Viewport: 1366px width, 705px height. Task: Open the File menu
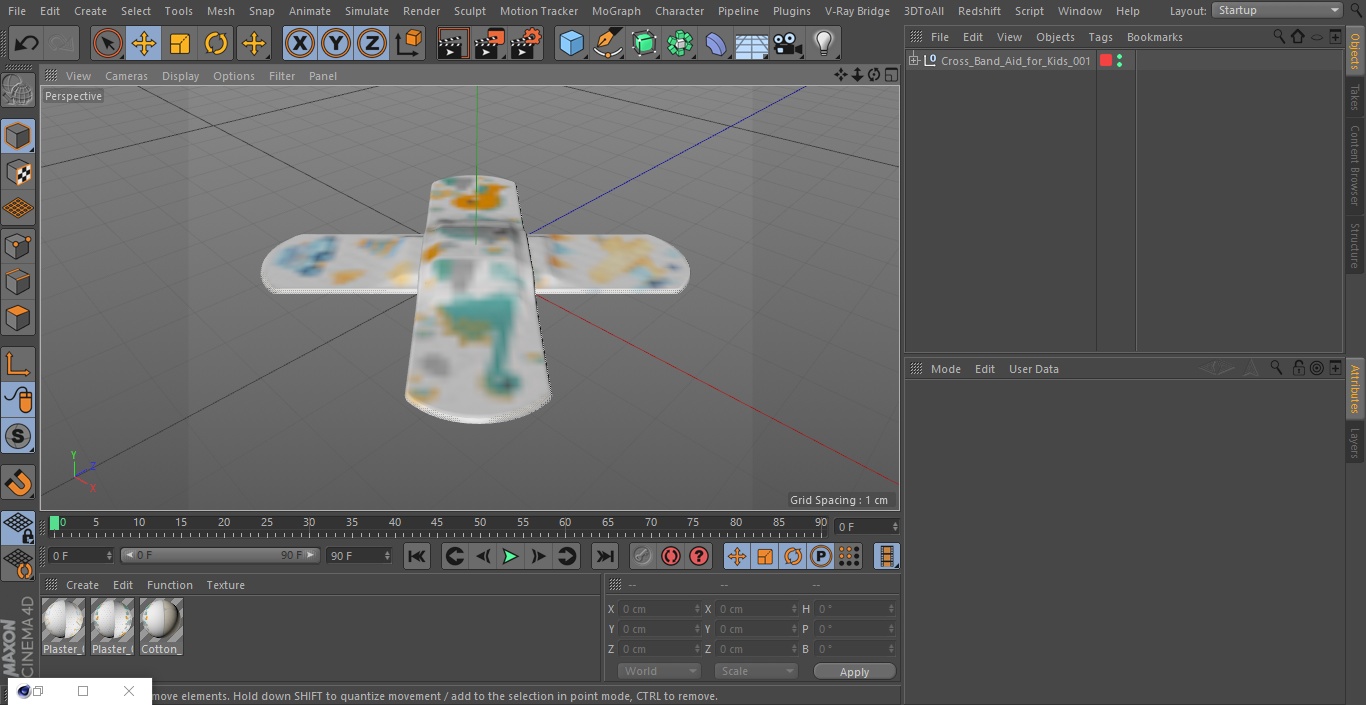pos(17,11)
